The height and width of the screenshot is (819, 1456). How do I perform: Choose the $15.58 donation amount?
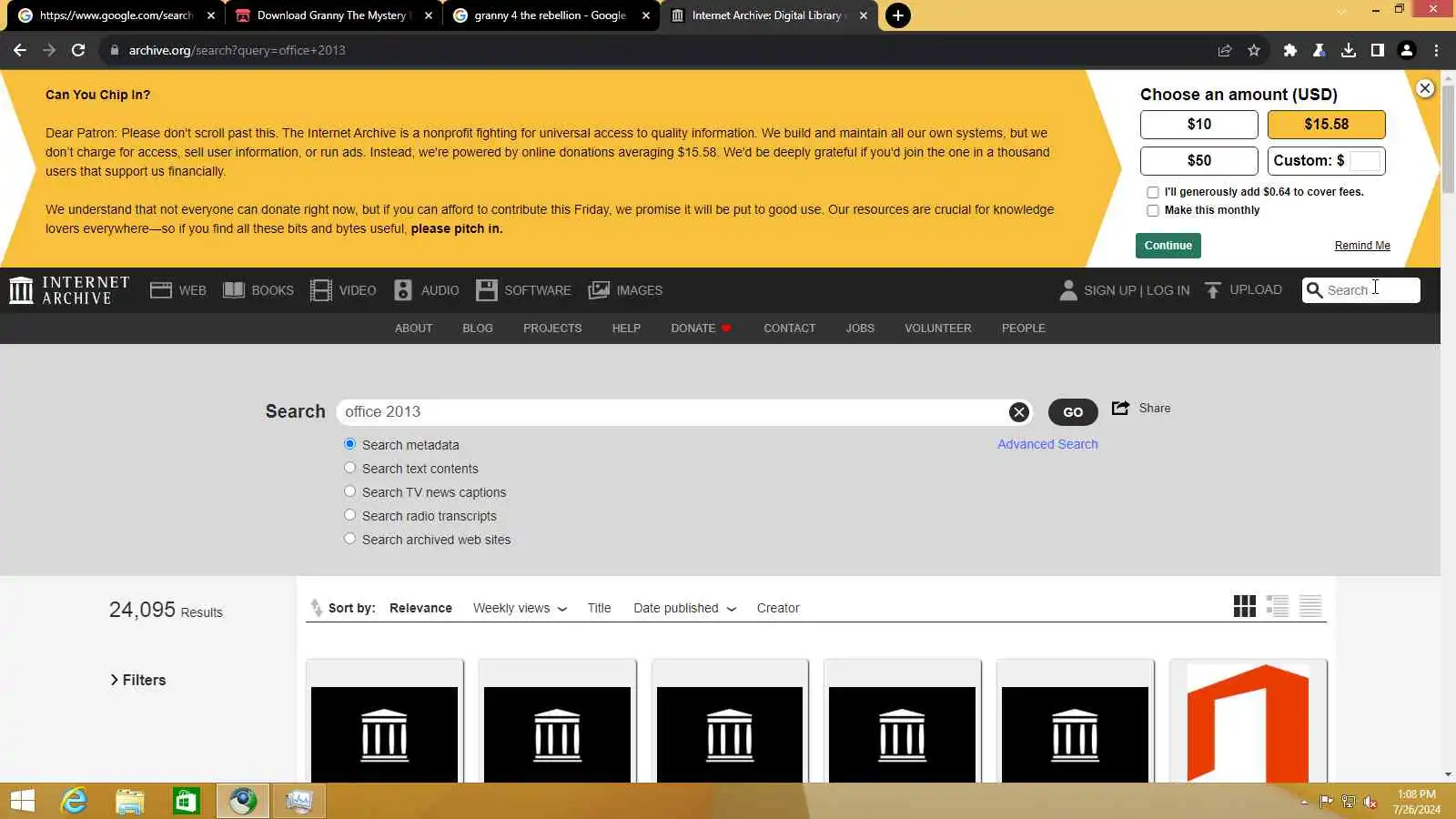1327,125
